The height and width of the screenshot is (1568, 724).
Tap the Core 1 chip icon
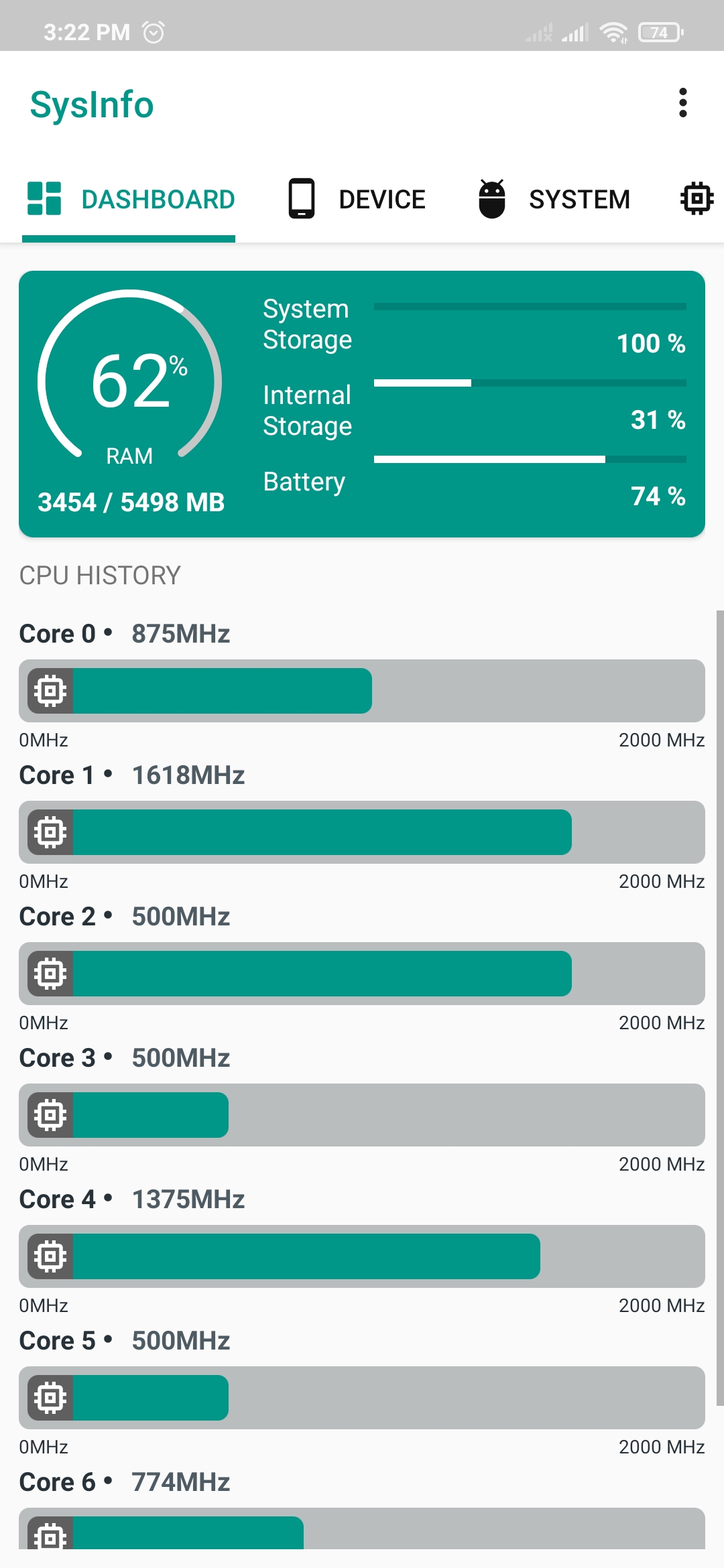click(51, 832)
